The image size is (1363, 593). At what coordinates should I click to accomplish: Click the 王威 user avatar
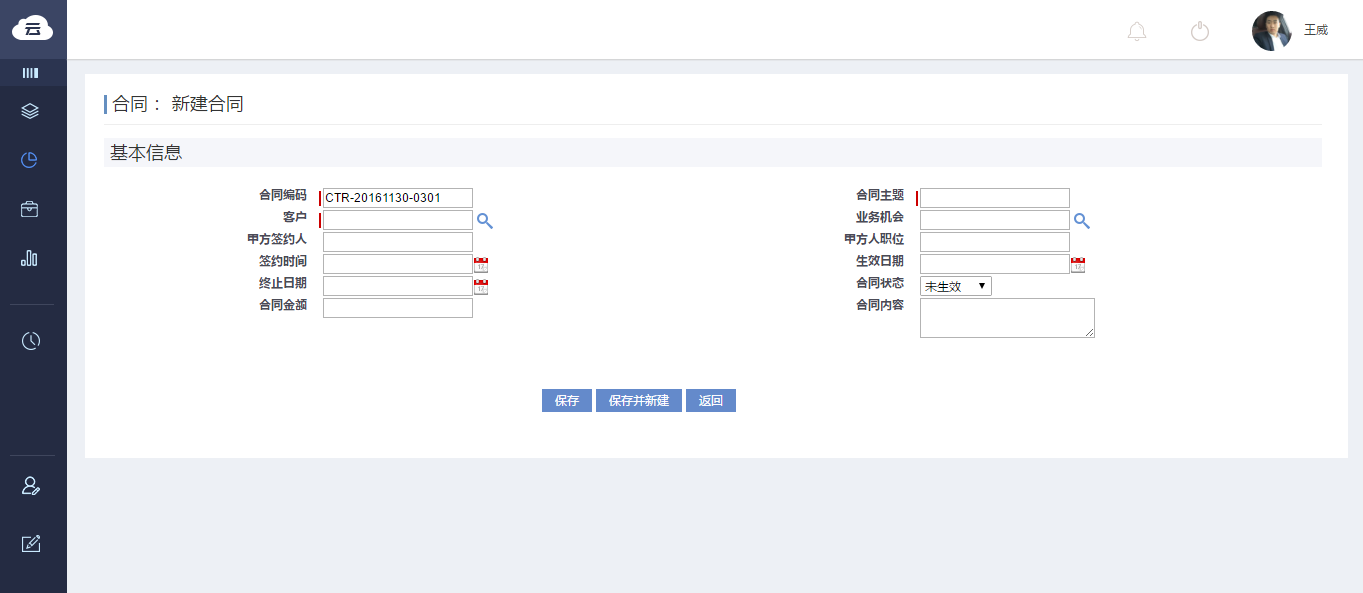1271,31
